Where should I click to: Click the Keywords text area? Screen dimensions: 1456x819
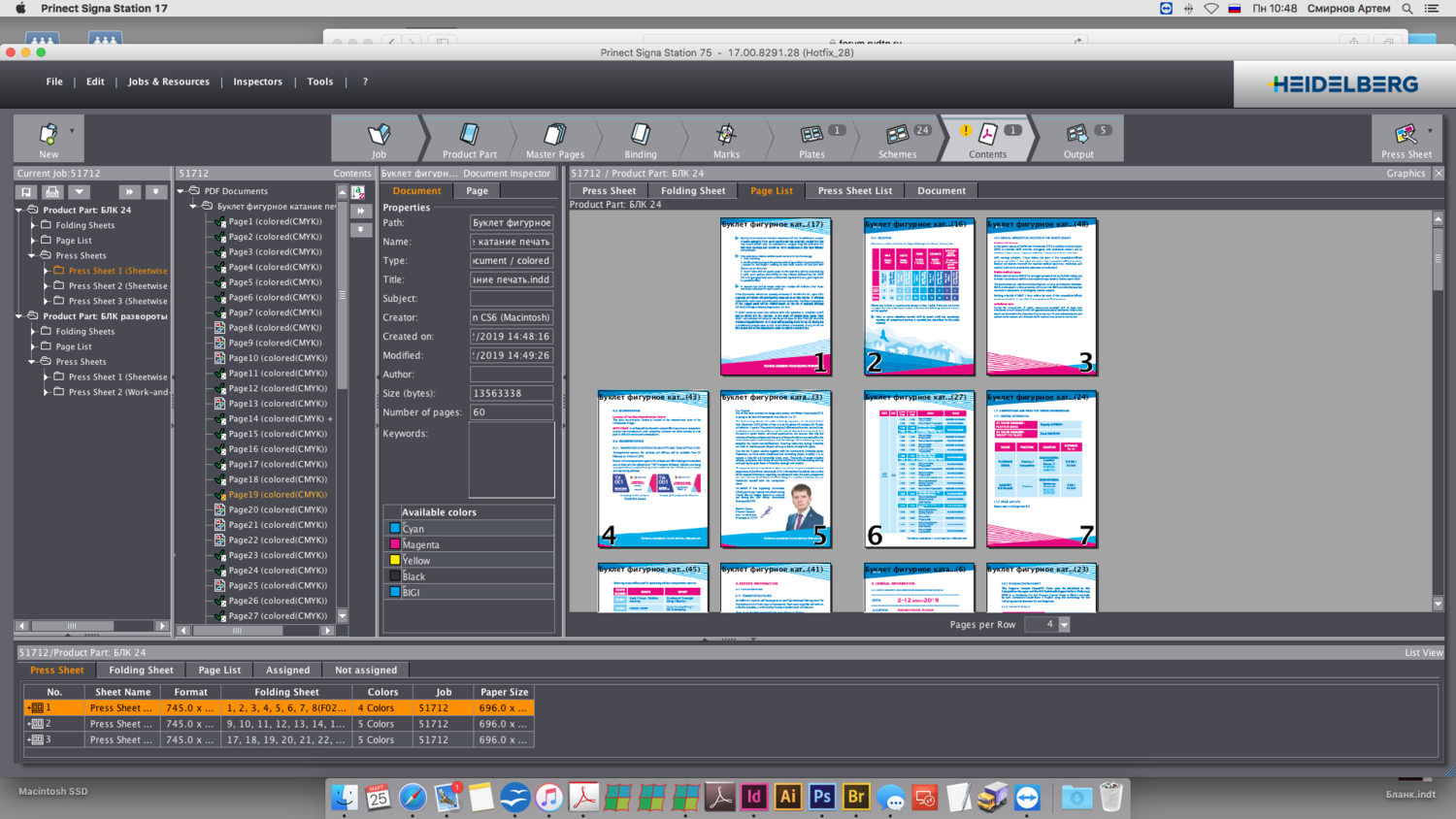click(512, 461)
